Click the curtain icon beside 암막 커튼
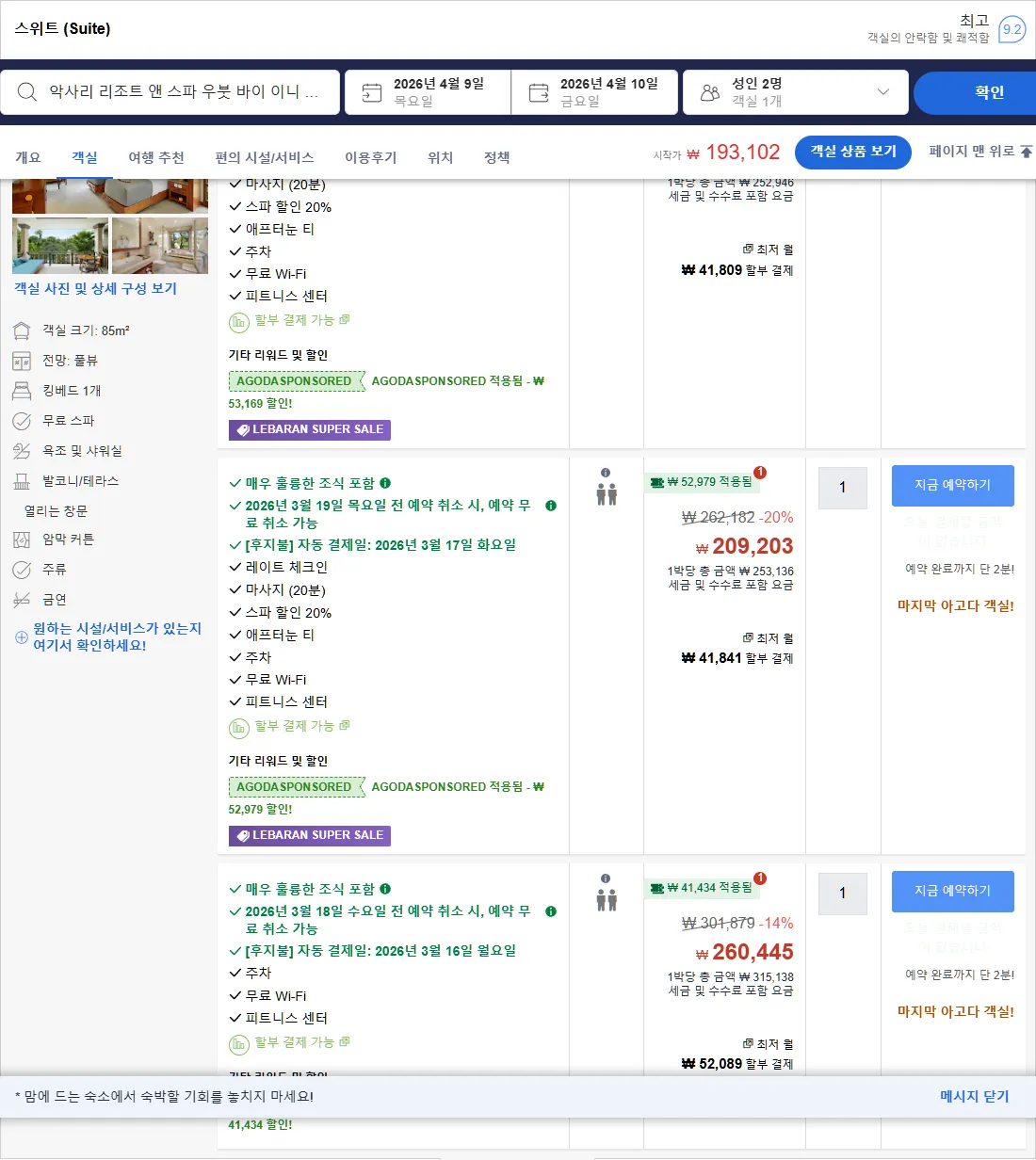This screenshot has height=1160, width=1036. click(22, 540)
